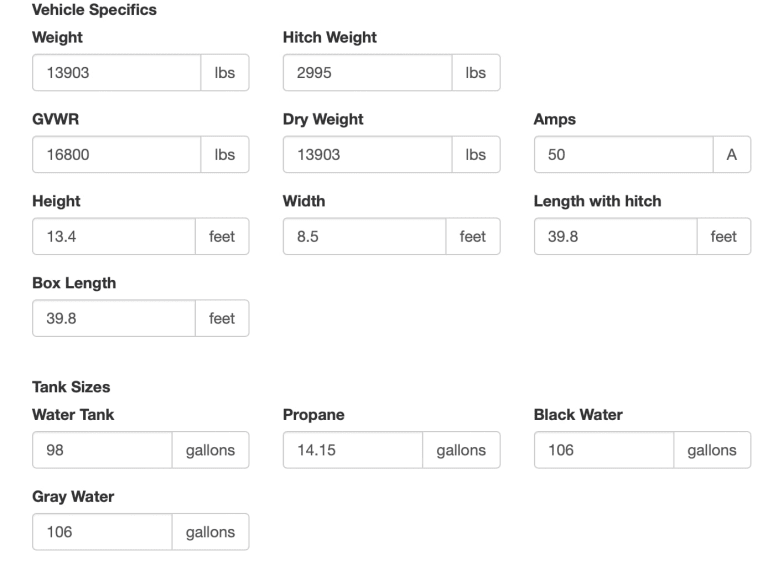Click the Water Tank input field

[102, 450]
